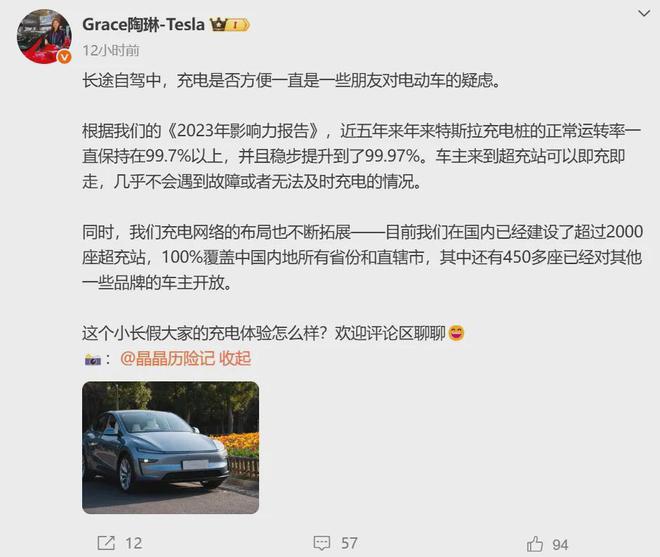Click the like count 94

[x=560, y=545]
